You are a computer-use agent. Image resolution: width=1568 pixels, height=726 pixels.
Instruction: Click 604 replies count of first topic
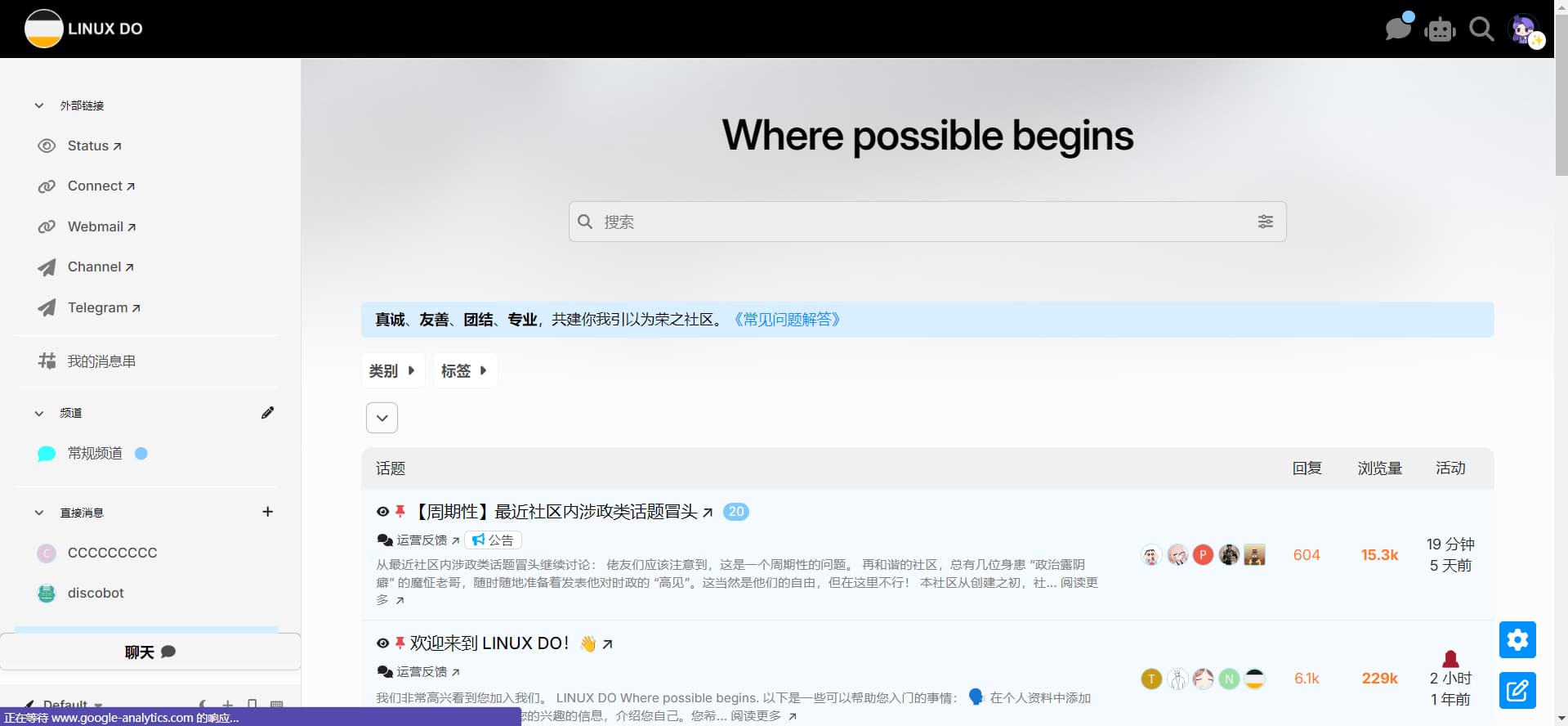(x=1307, y=555)
